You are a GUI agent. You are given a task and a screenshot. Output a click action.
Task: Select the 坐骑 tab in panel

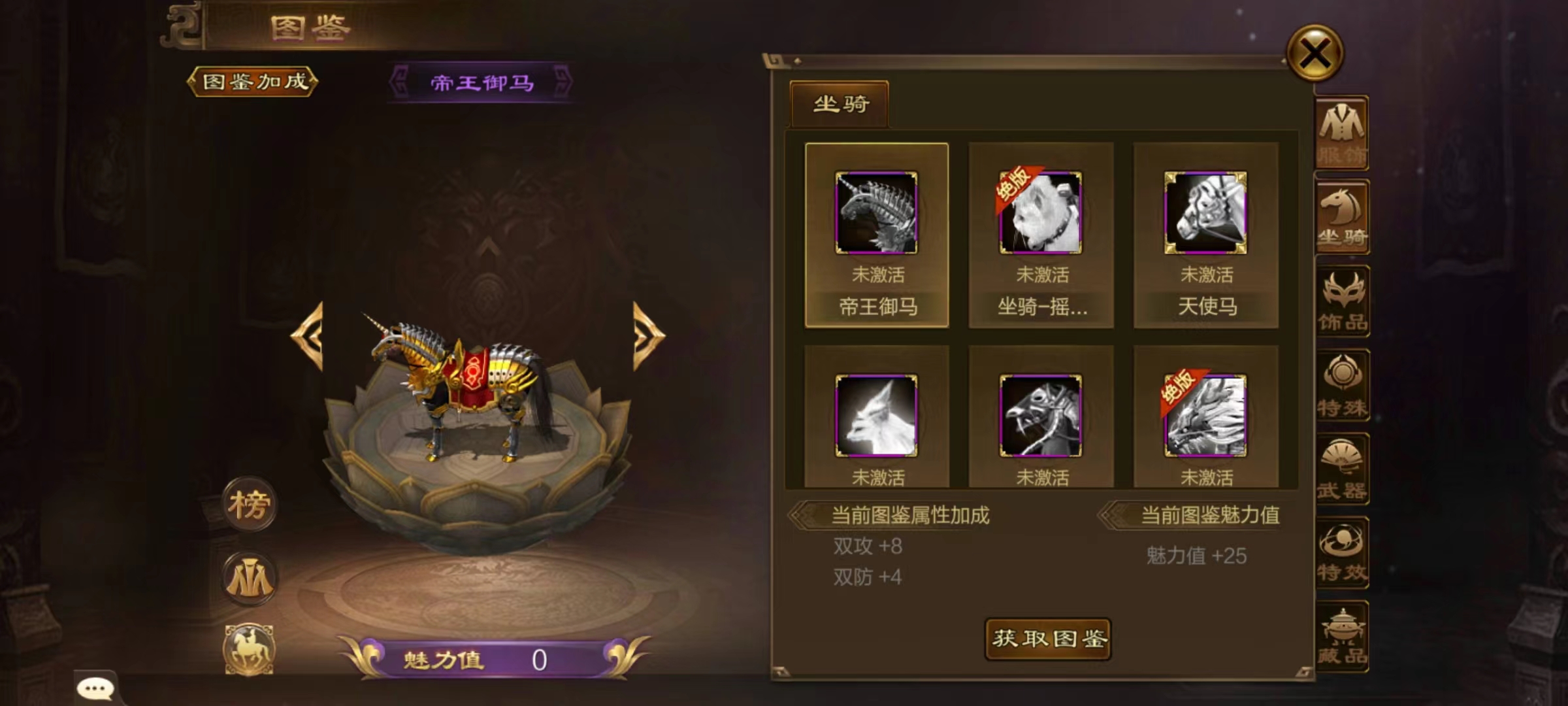coord(840,104)
